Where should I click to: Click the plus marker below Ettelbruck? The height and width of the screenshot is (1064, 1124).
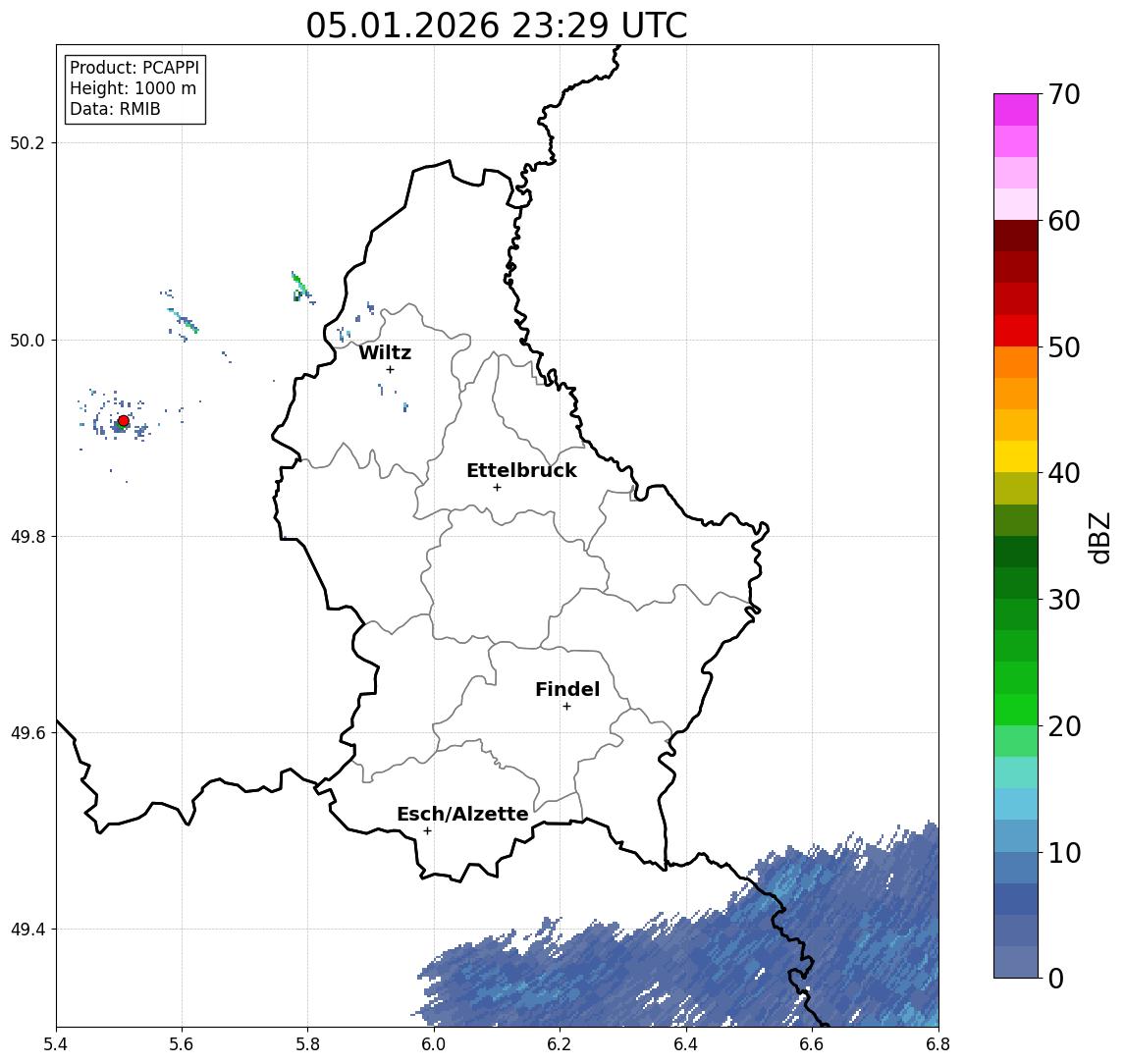click(x=497, y=488)
